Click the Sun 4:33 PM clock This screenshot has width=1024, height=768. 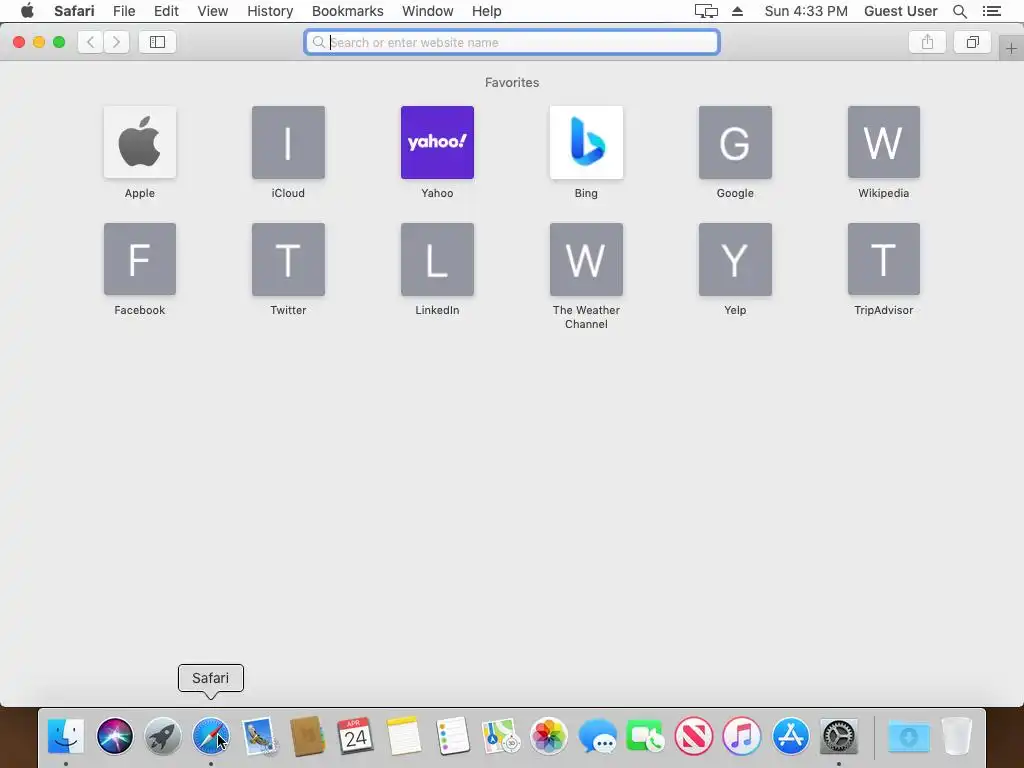806,11
